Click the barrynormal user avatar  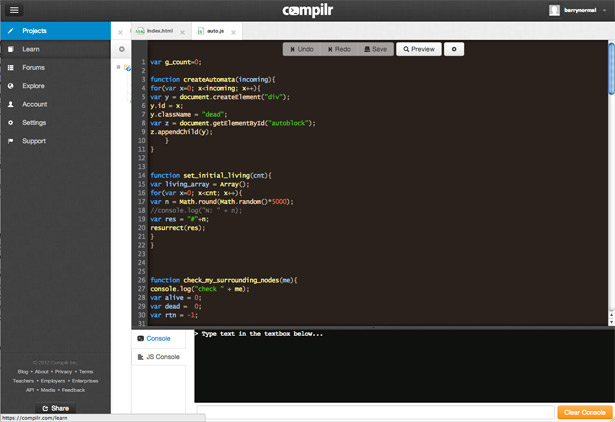pos(554,10)
